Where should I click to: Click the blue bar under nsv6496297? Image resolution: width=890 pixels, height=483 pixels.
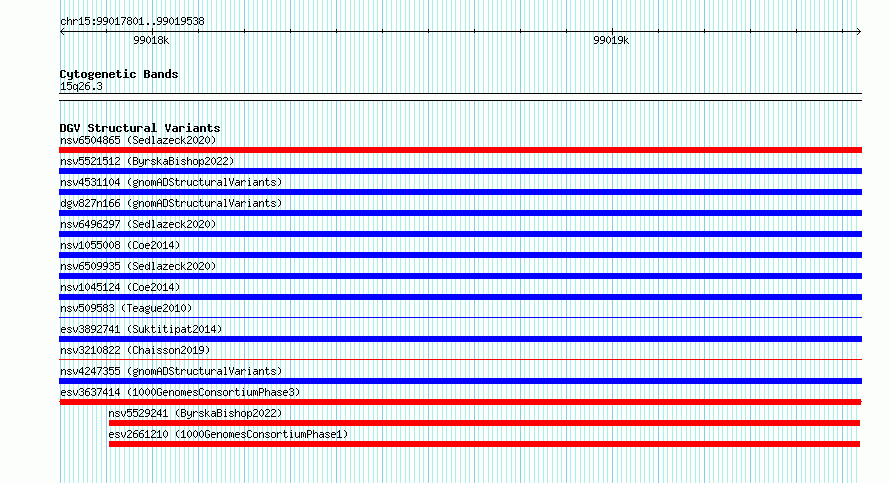460,234
